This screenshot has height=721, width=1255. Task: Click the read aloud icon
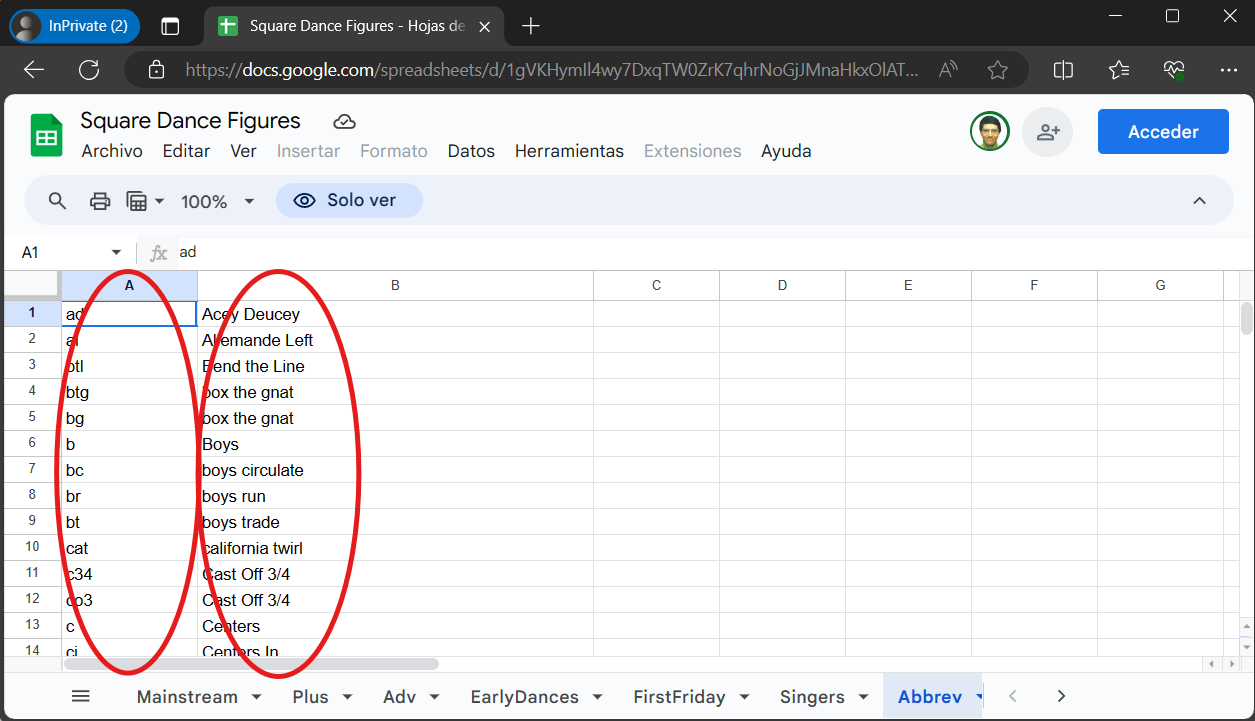pyautogui.click(x=948, y=69)
